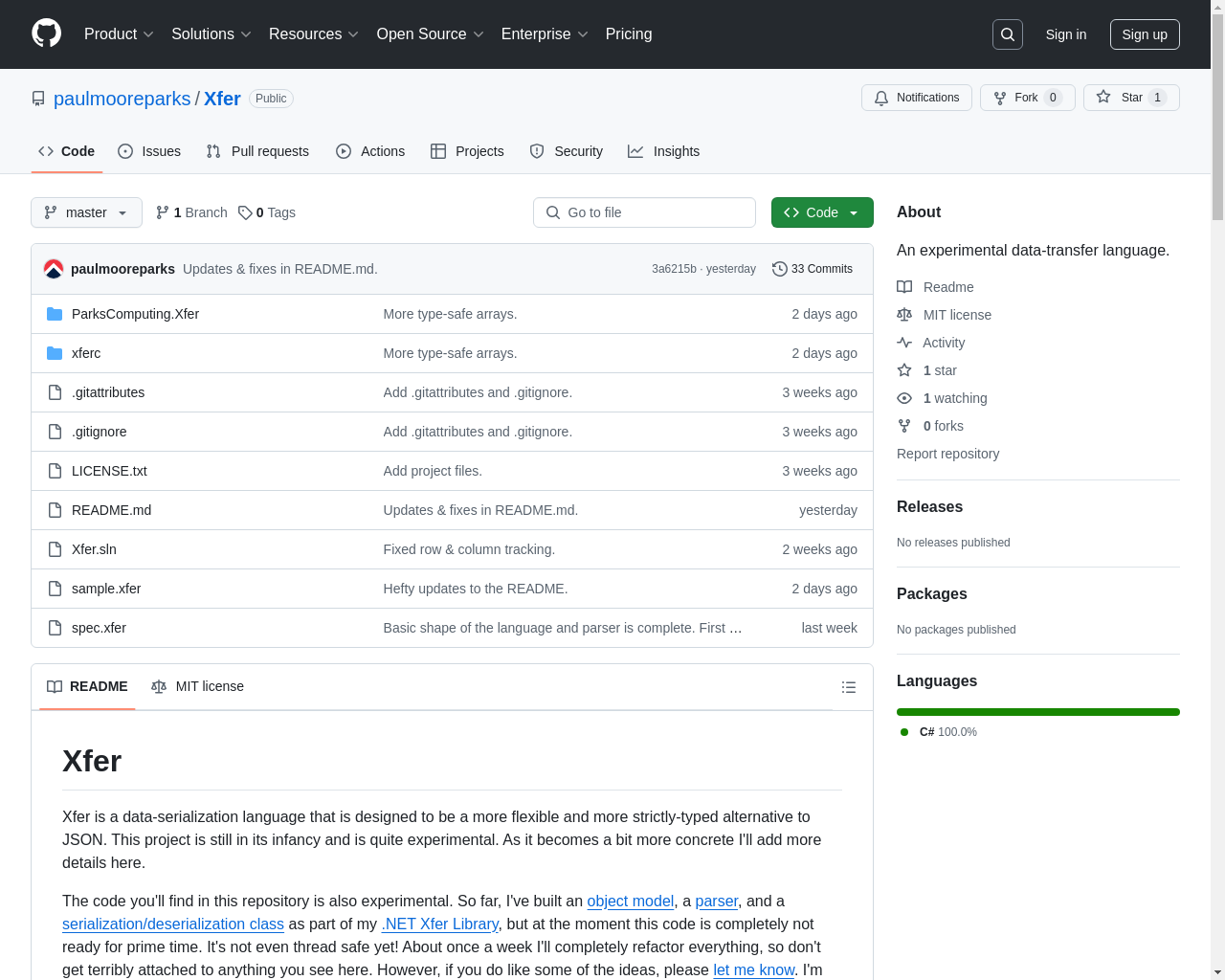Click the xferc folder icon
This screenshot has height=980, width=1225.
55,353
